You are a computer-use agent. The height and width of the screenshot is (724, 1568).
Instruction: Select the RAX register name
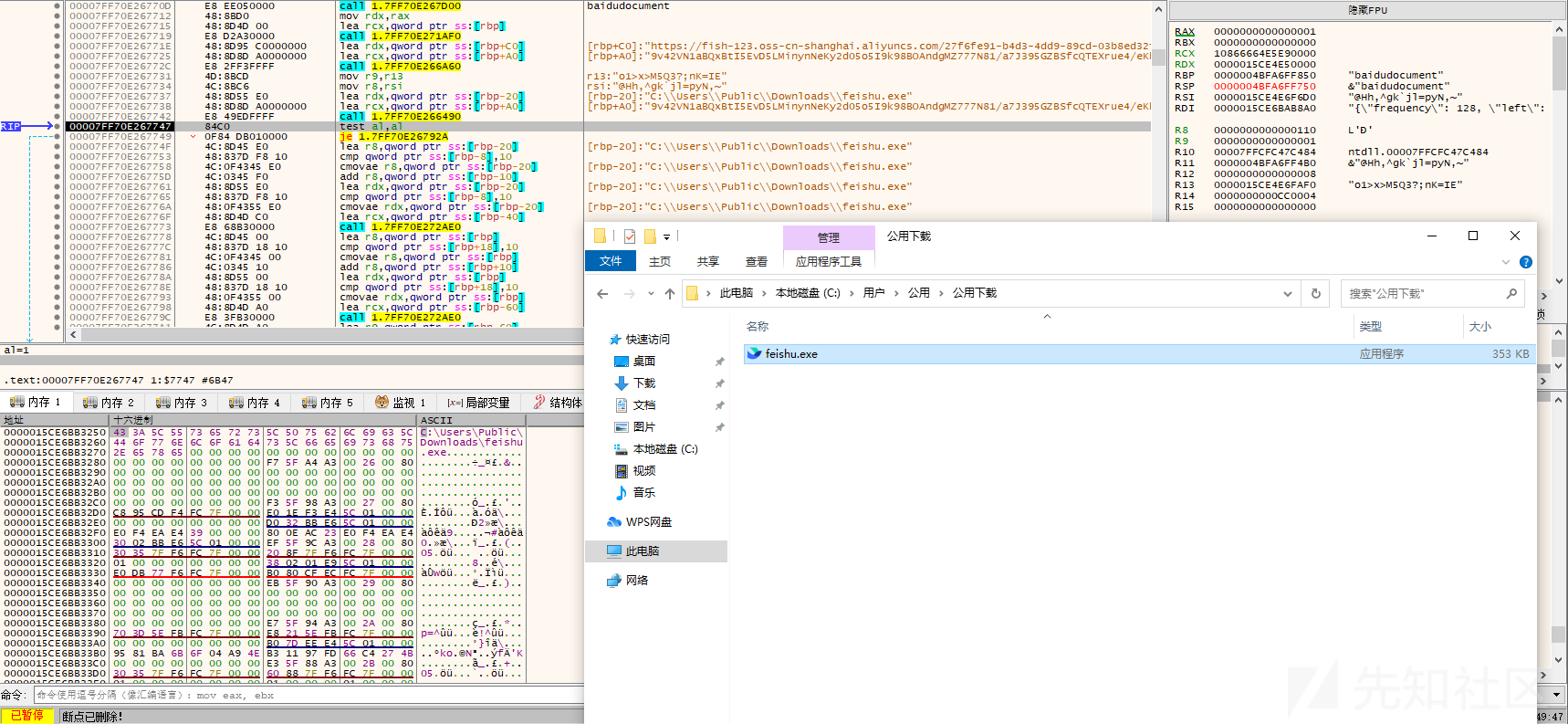point(1185,31)
